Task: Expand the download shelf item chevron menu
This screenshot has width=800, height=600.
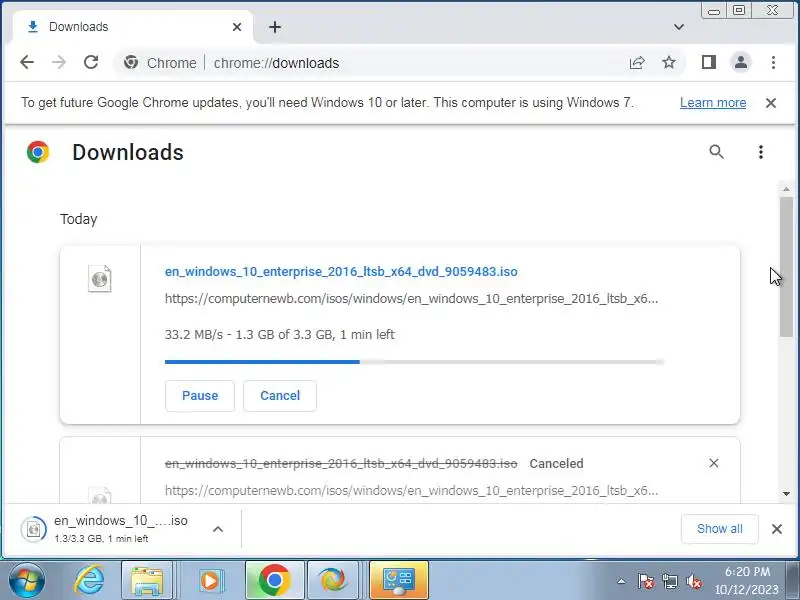Action: coord(218,529)
